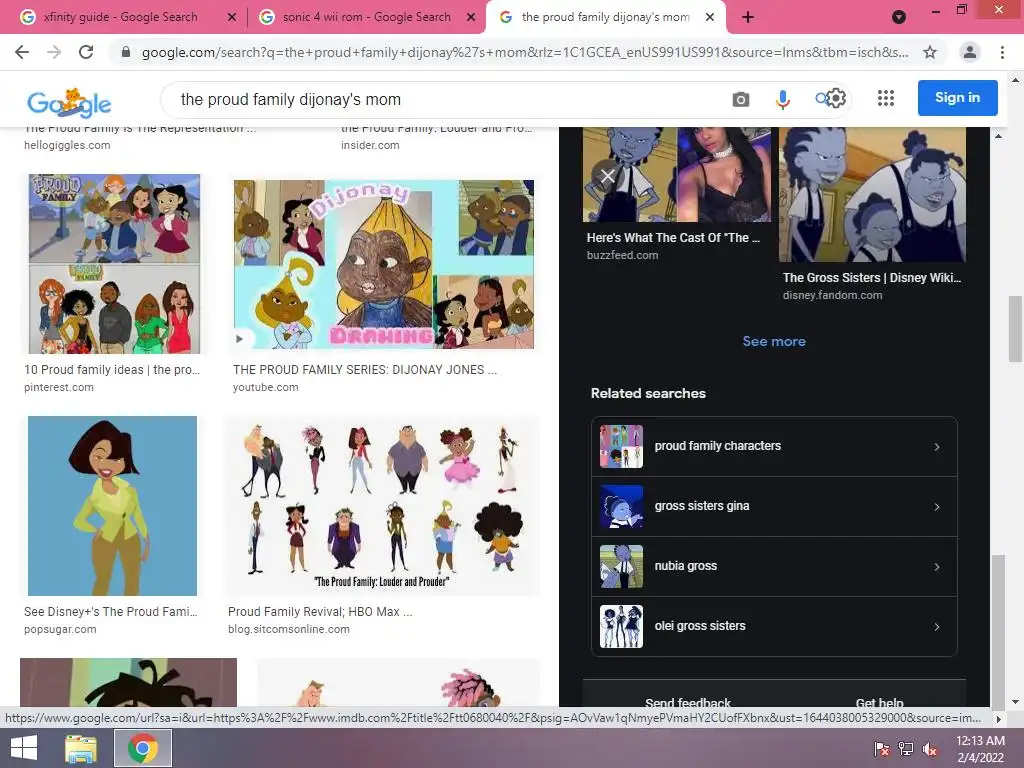The height and width of the screenshot is (768, 1024).
Task: Expand the nubia gross related search
Action: [774, 567]
